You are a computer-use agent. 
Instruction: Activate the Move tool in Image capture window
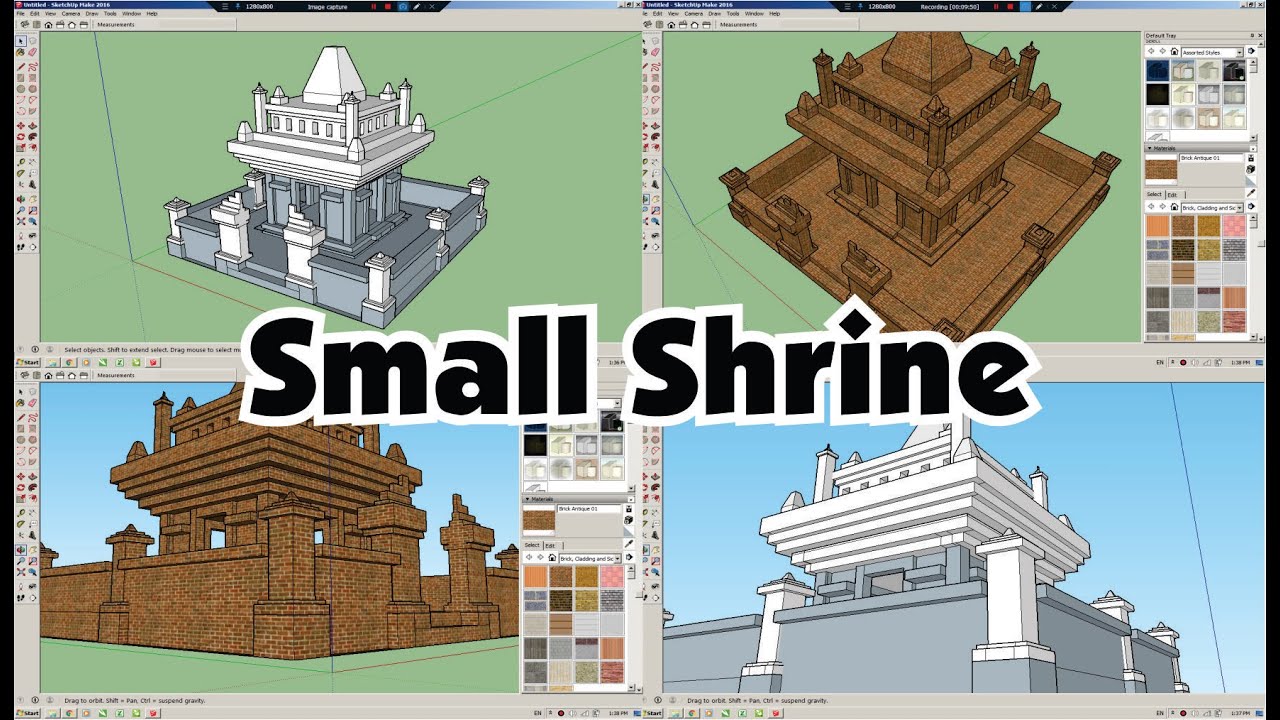coord(21,126)
